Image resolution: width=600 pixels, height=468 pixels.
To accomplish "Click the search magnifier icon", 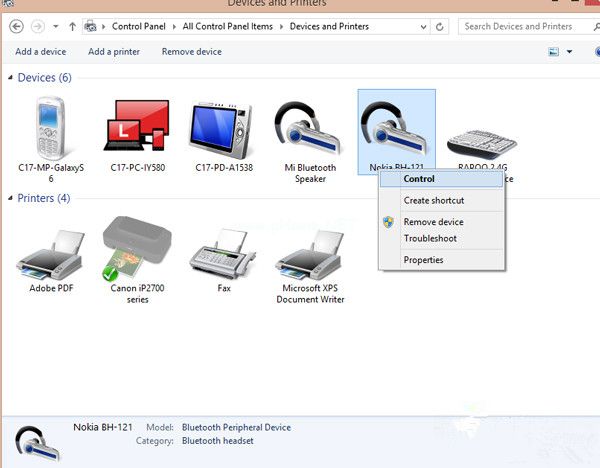I will click(x=597, y=27).
